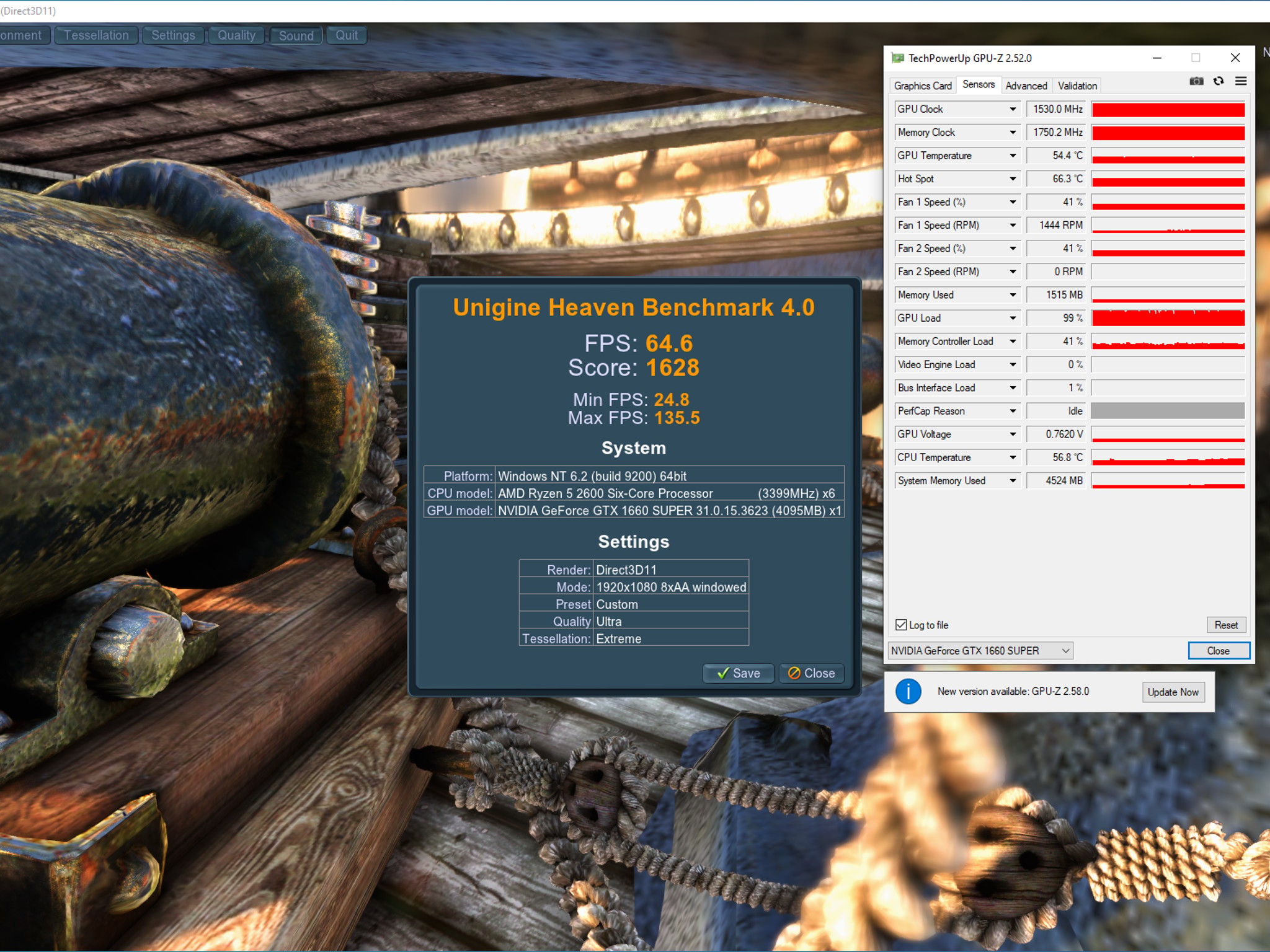
Task: Select the Sensors tab
Action: point(979,84)
